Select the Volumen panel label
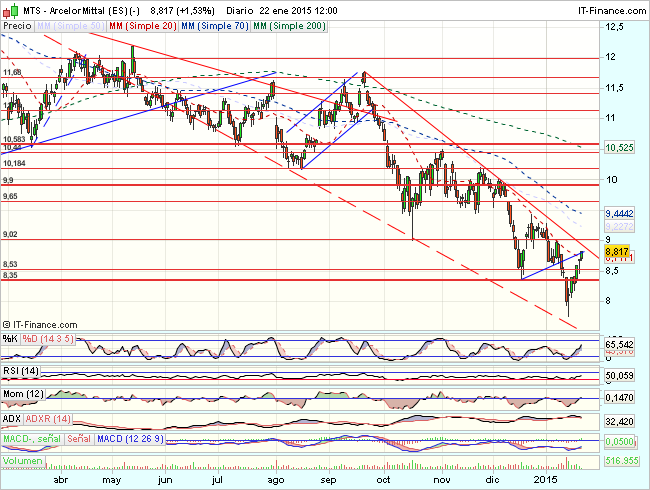Image resolution: width=650 pixels, height=490 pixels. (x=22, y=460)
